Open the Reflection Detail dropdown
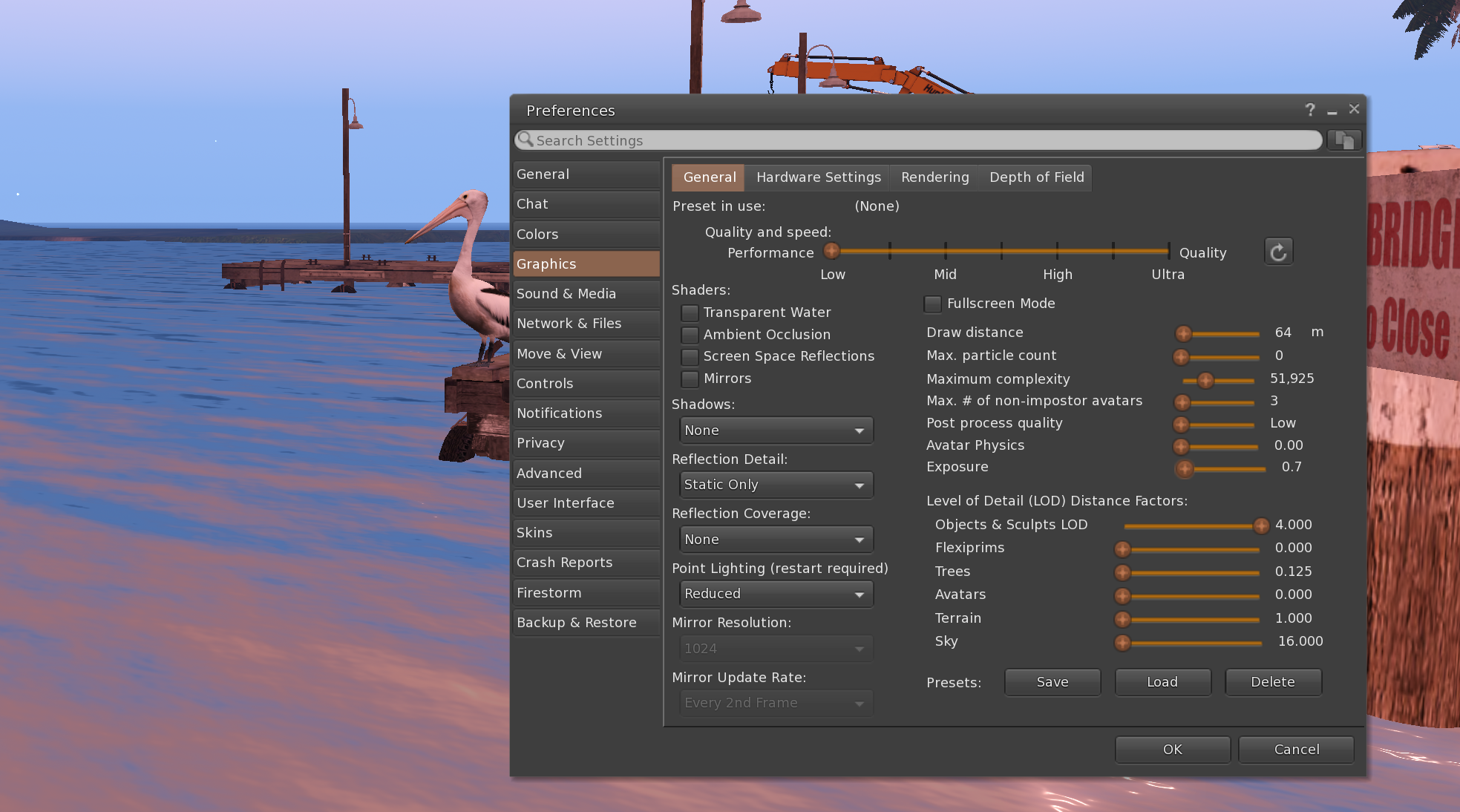The image size is (1460, 812). point(776,485)
